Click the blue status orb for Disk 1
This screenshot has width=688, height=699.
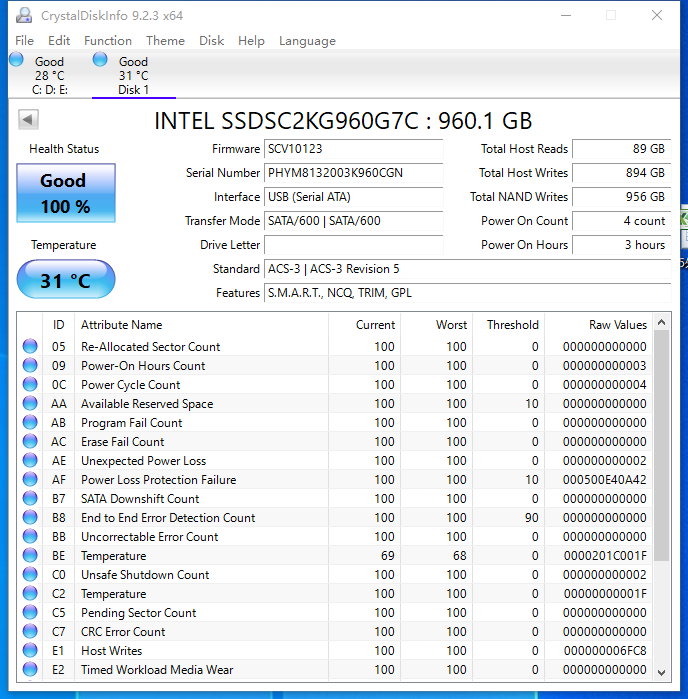click(100, 60)
